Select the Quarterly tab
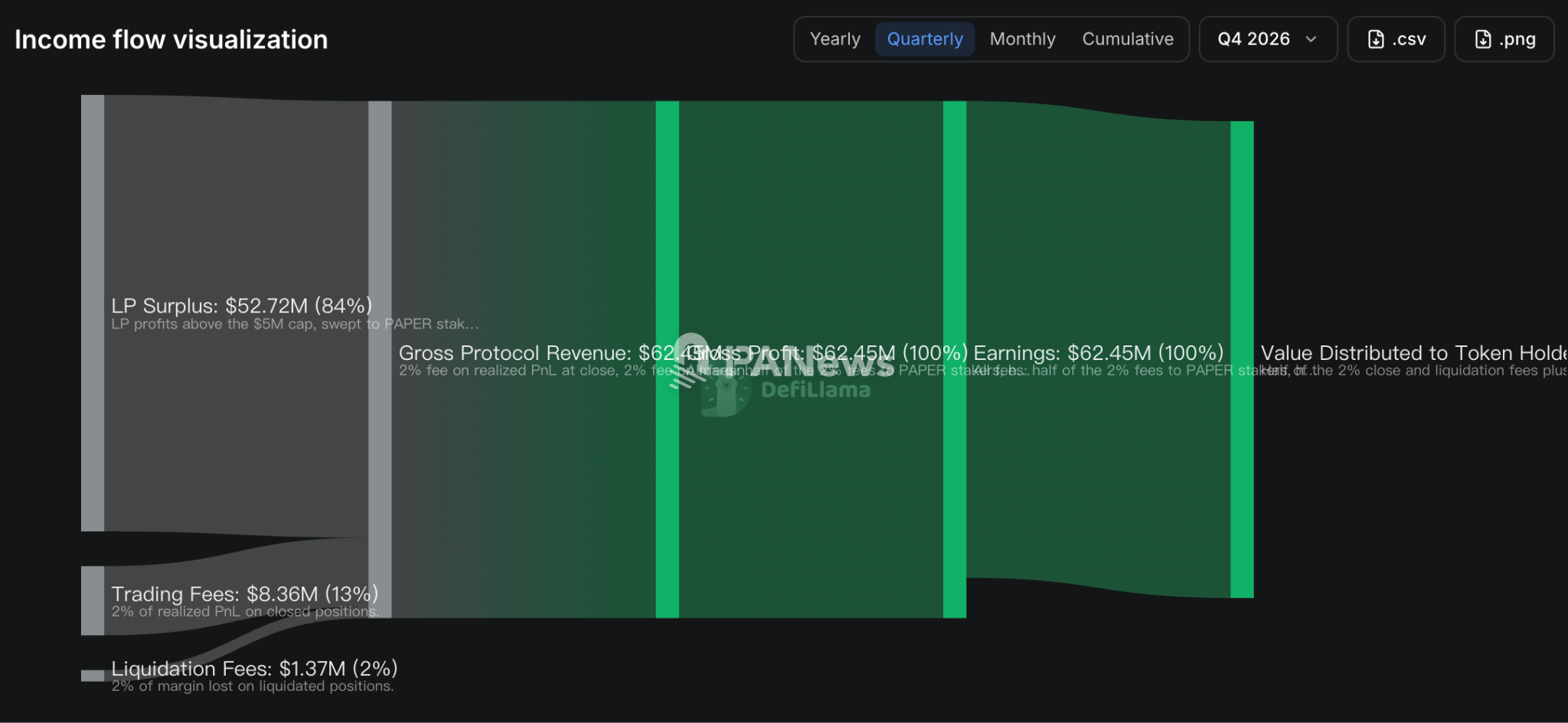 [925, 39]
